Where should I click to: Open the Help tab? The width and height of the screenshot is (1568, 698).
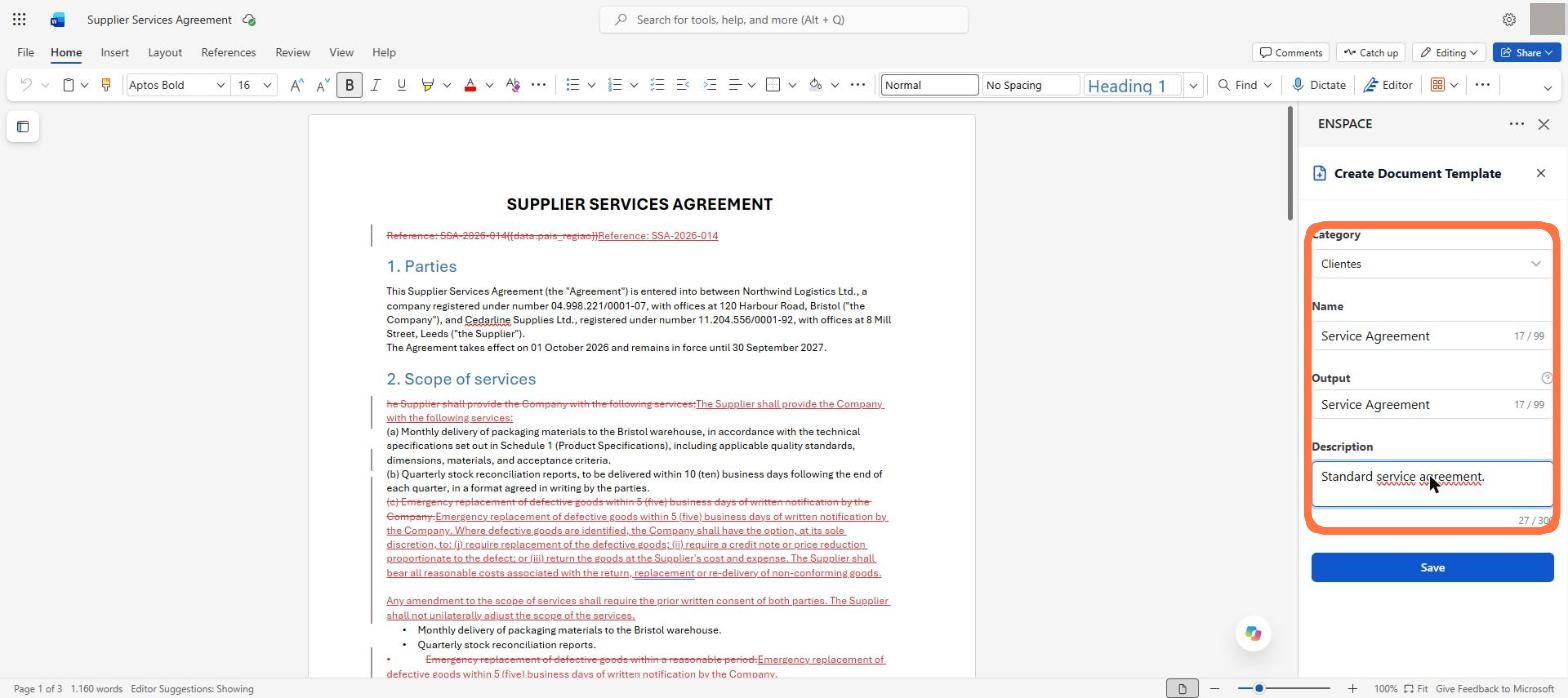384,52
